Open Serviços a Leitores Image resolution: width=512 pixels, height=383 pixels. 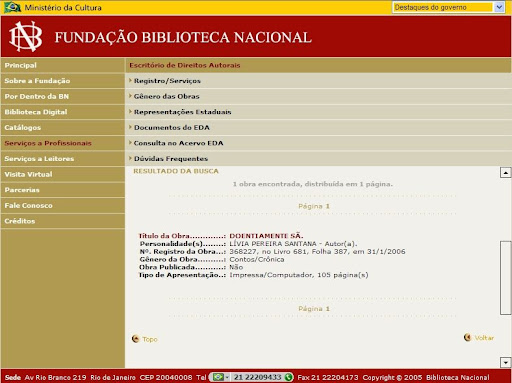pyautogui.click(x=63, y=159)
